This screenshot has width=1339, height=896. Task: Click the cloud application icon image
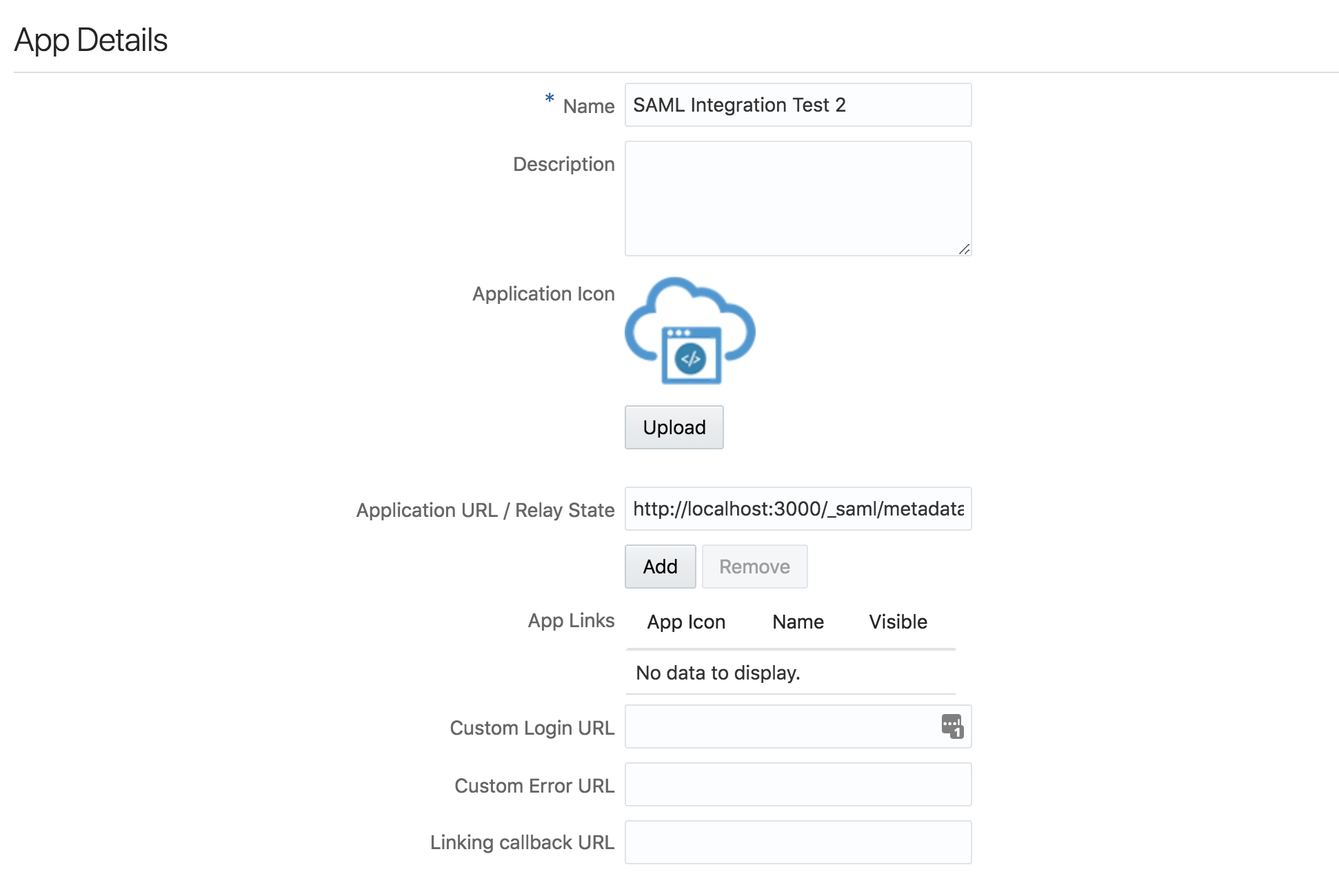[689, 331]
